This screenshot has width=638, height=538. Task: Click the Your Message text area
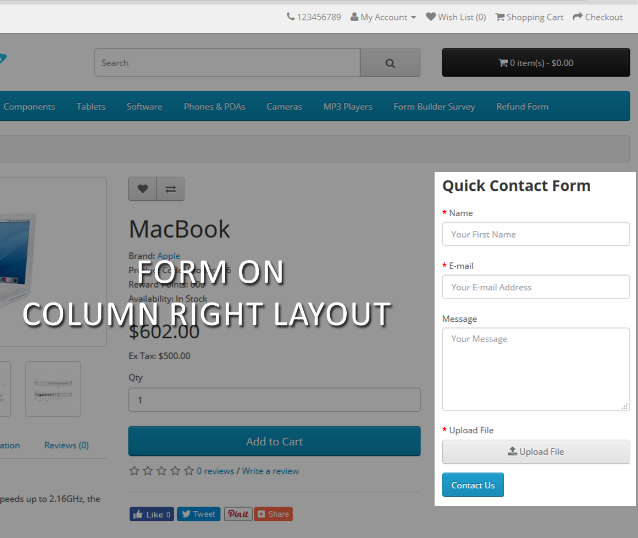536,369
